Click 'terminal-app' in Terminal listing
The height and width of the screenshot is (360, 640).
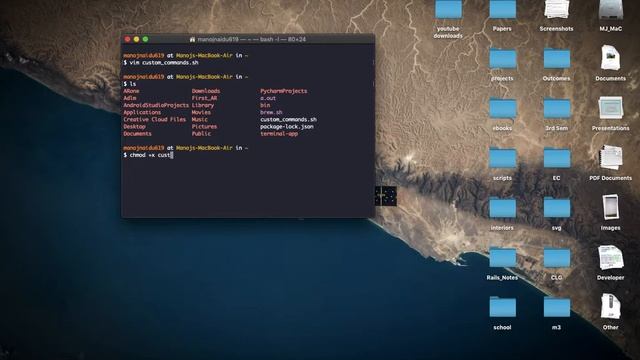pyautogui.click(x=279, y=134)
